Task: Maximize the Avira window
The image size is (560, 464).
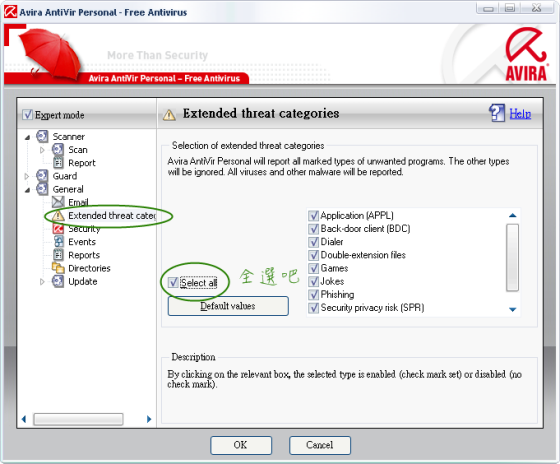Action: pos(510,8)
